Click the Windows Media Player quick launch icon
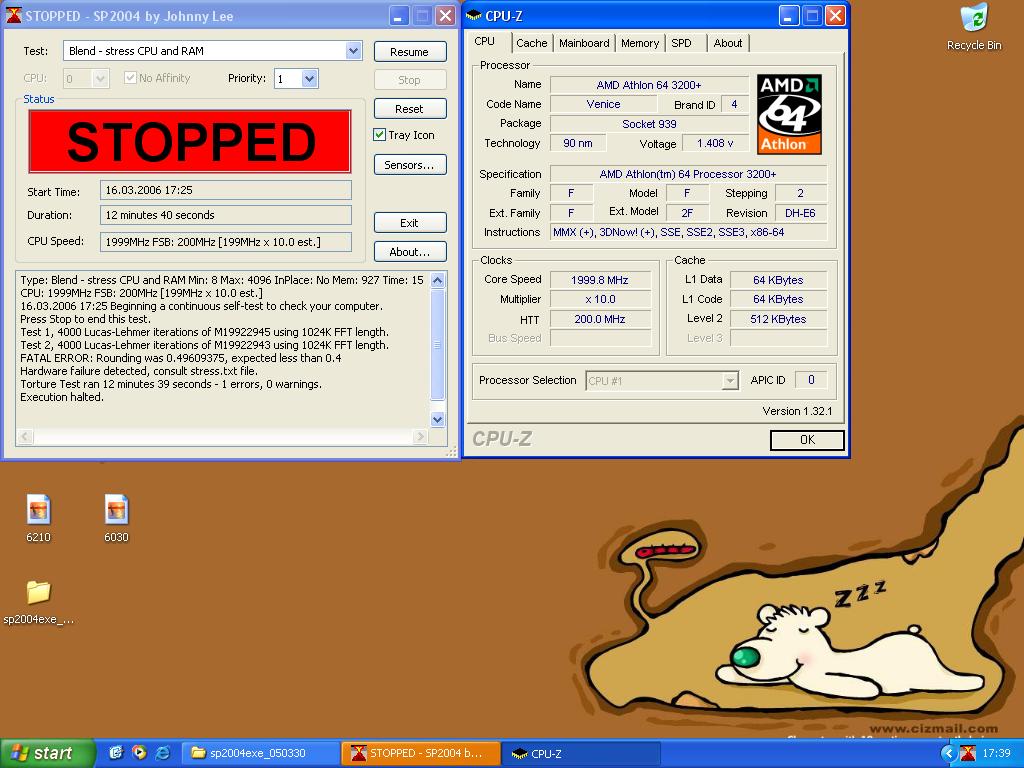This screenshot has width=1024, height=768. (139, 753)
